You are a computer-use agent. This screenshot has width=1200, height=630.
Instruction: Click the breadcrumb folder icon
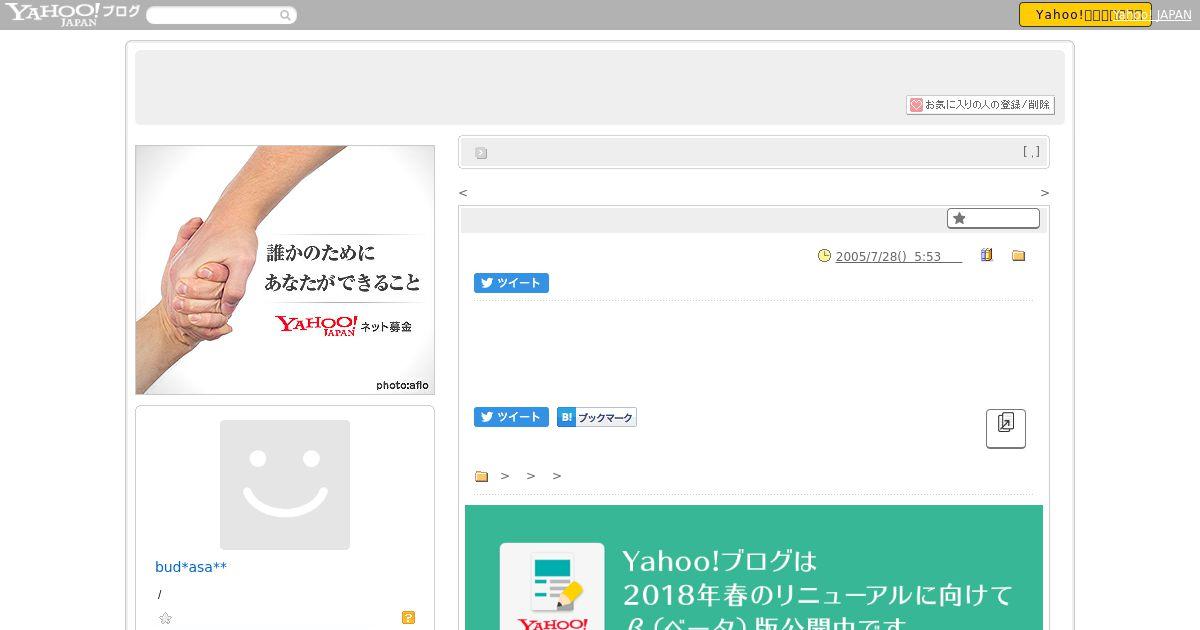coord(481,476)
